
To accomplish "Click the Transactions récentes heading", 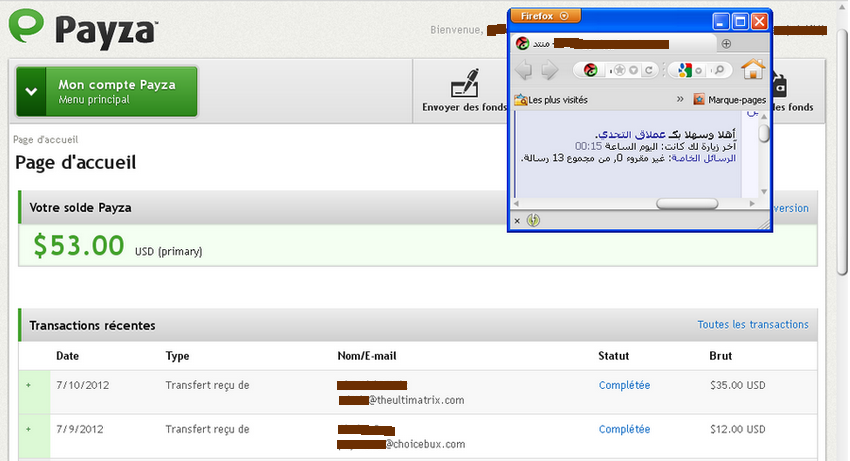I will [92, 325].
